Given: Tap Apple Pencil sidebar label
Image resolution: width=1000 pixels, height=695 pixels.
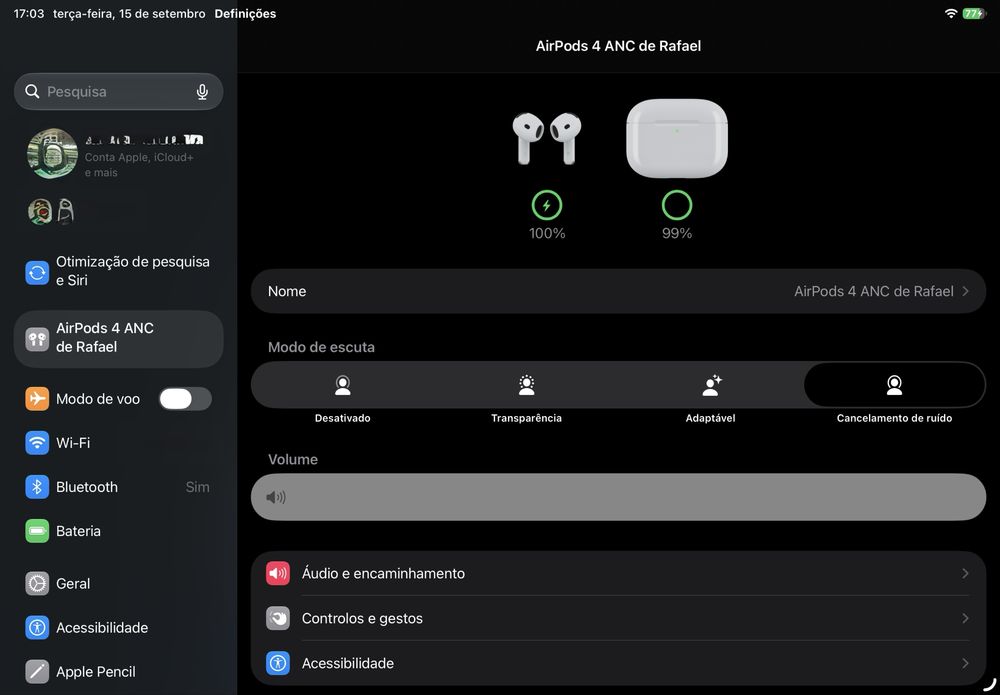Looking at the screenshot, I should 96,671.
